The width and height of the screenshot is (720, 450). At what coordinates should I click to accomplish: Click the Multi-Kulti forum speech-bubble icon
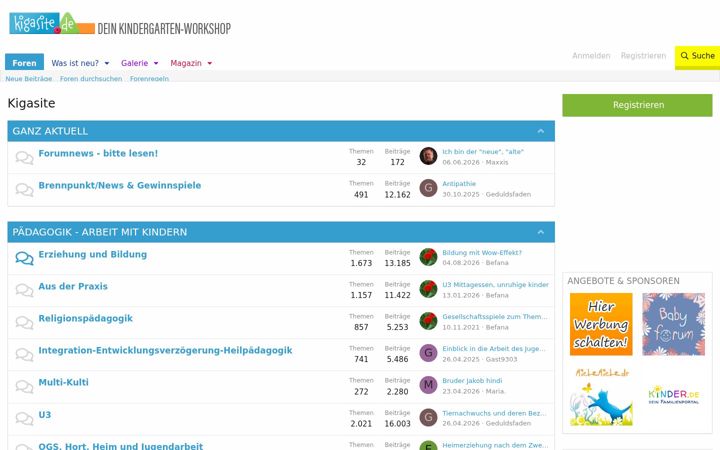point(24,387)
